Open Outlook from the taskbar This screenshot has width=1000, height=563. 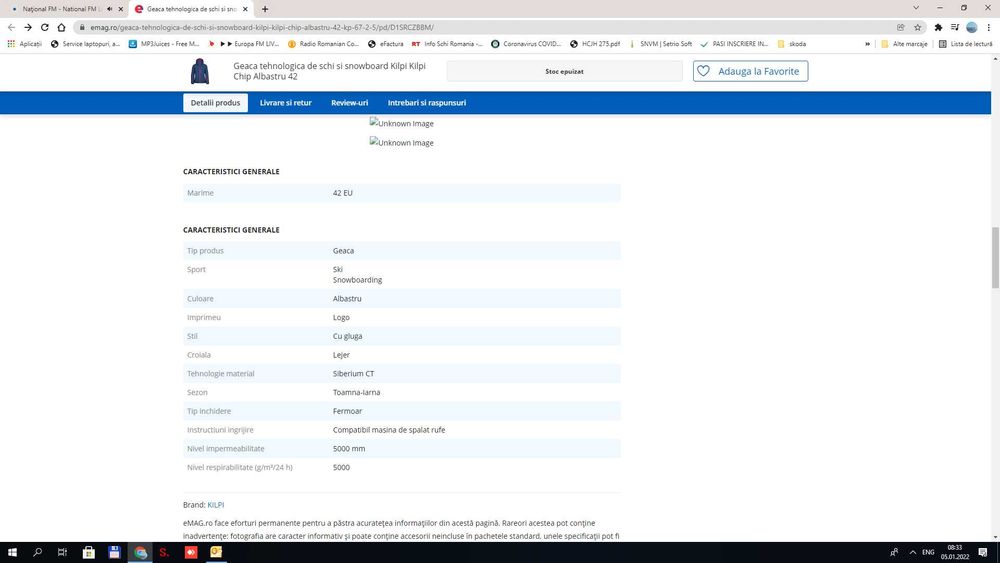tap(216, 552)
